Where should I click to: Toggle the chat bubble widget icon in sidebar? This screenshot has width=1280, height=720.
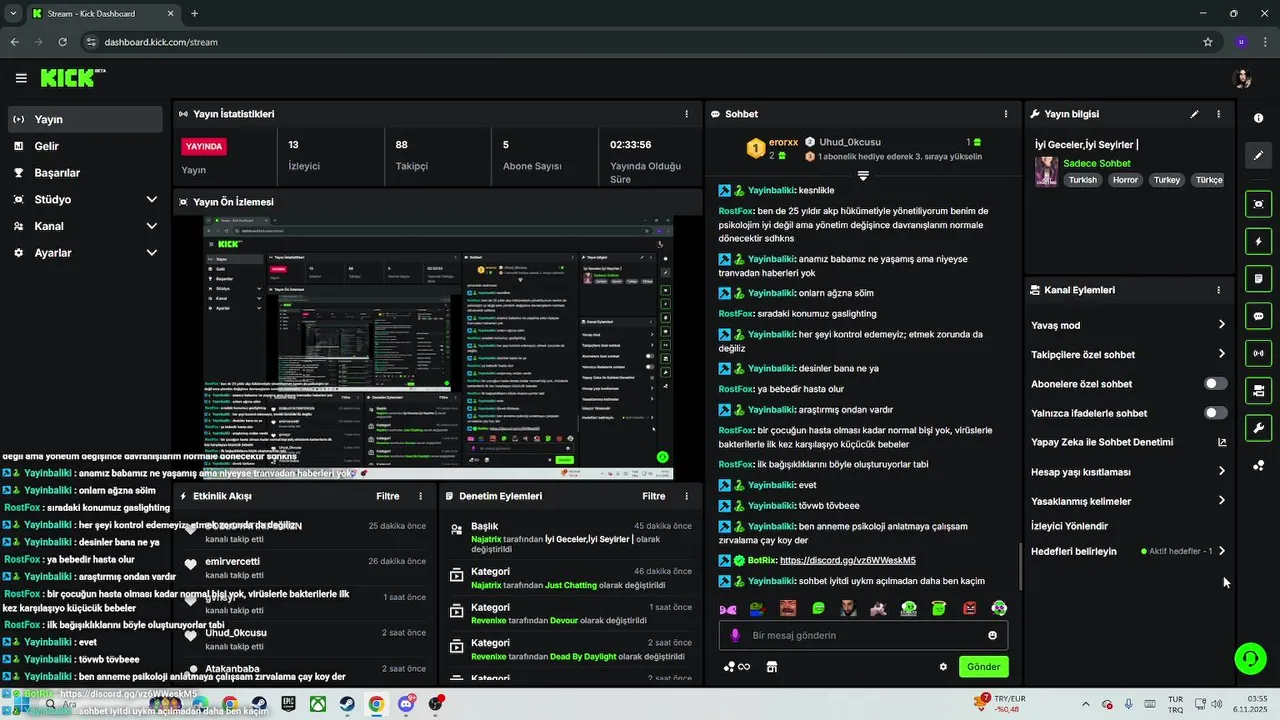[1258, 316]
